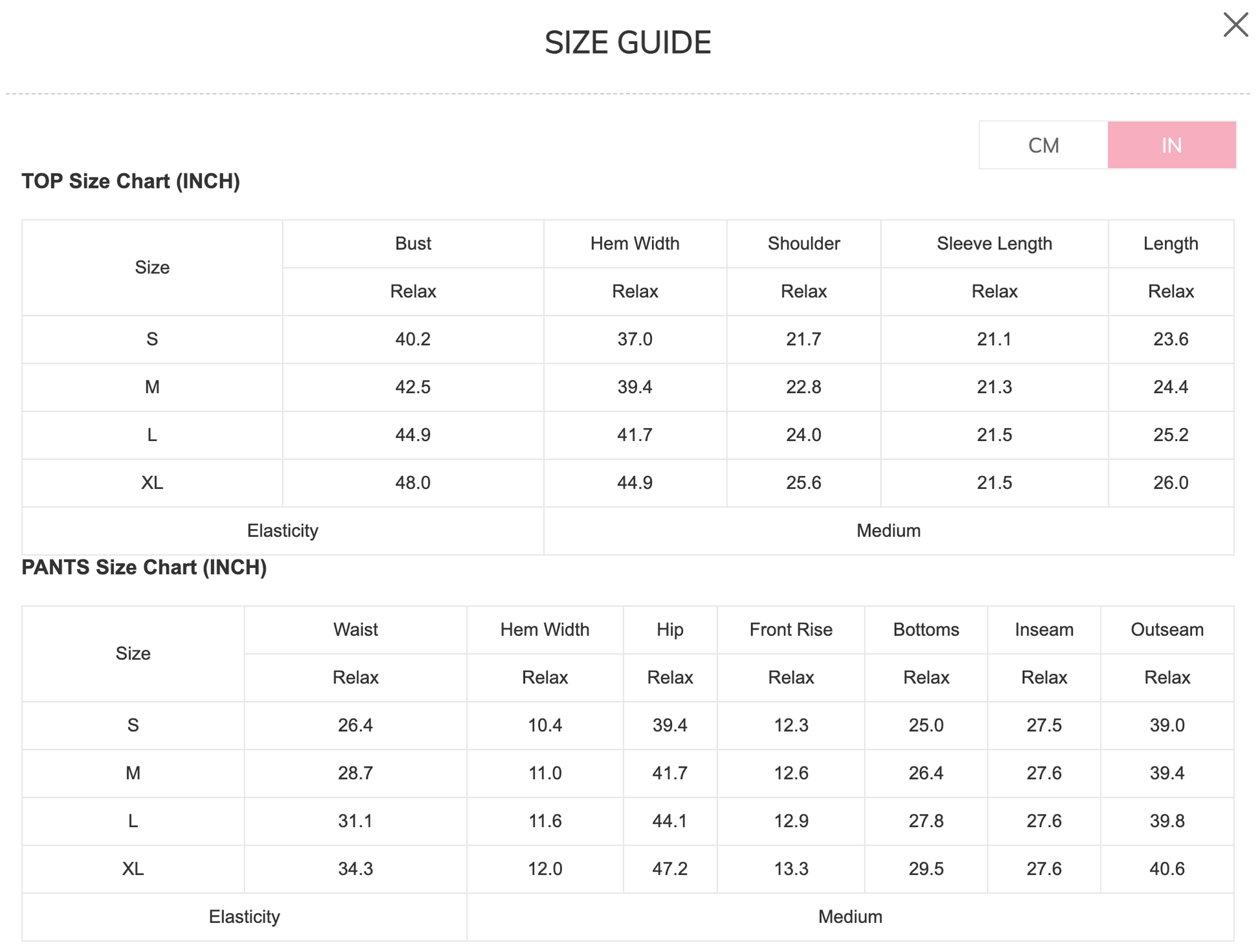Click pants waist value 34.3

pos(355,868)
